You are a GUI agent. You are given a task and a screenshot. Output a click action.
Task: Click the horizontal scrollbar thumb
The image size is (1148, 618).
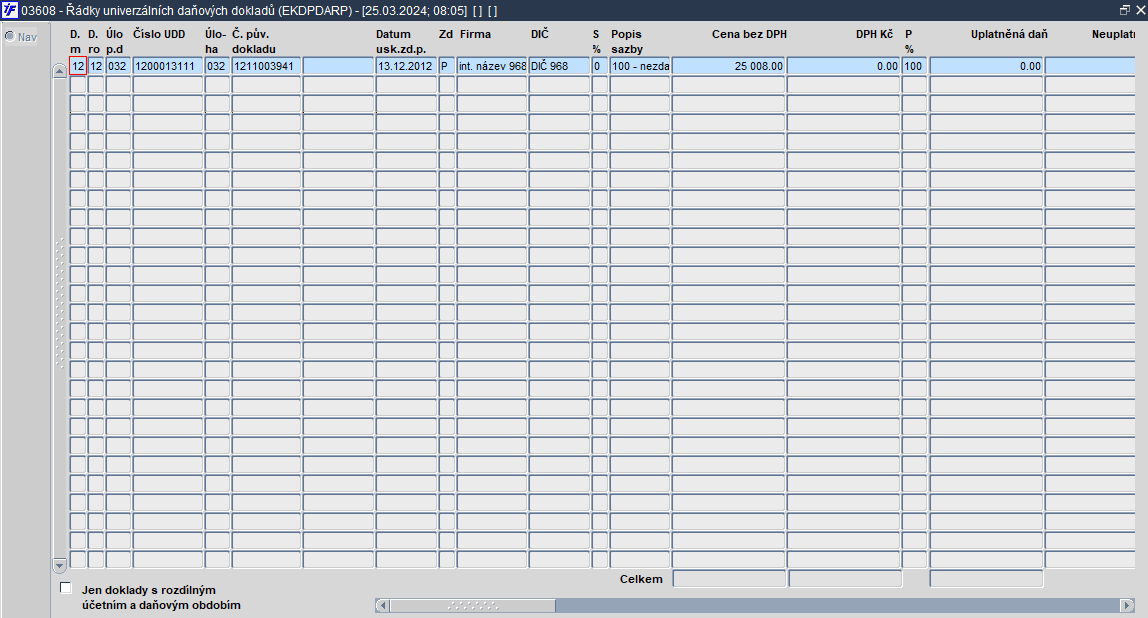472,606
